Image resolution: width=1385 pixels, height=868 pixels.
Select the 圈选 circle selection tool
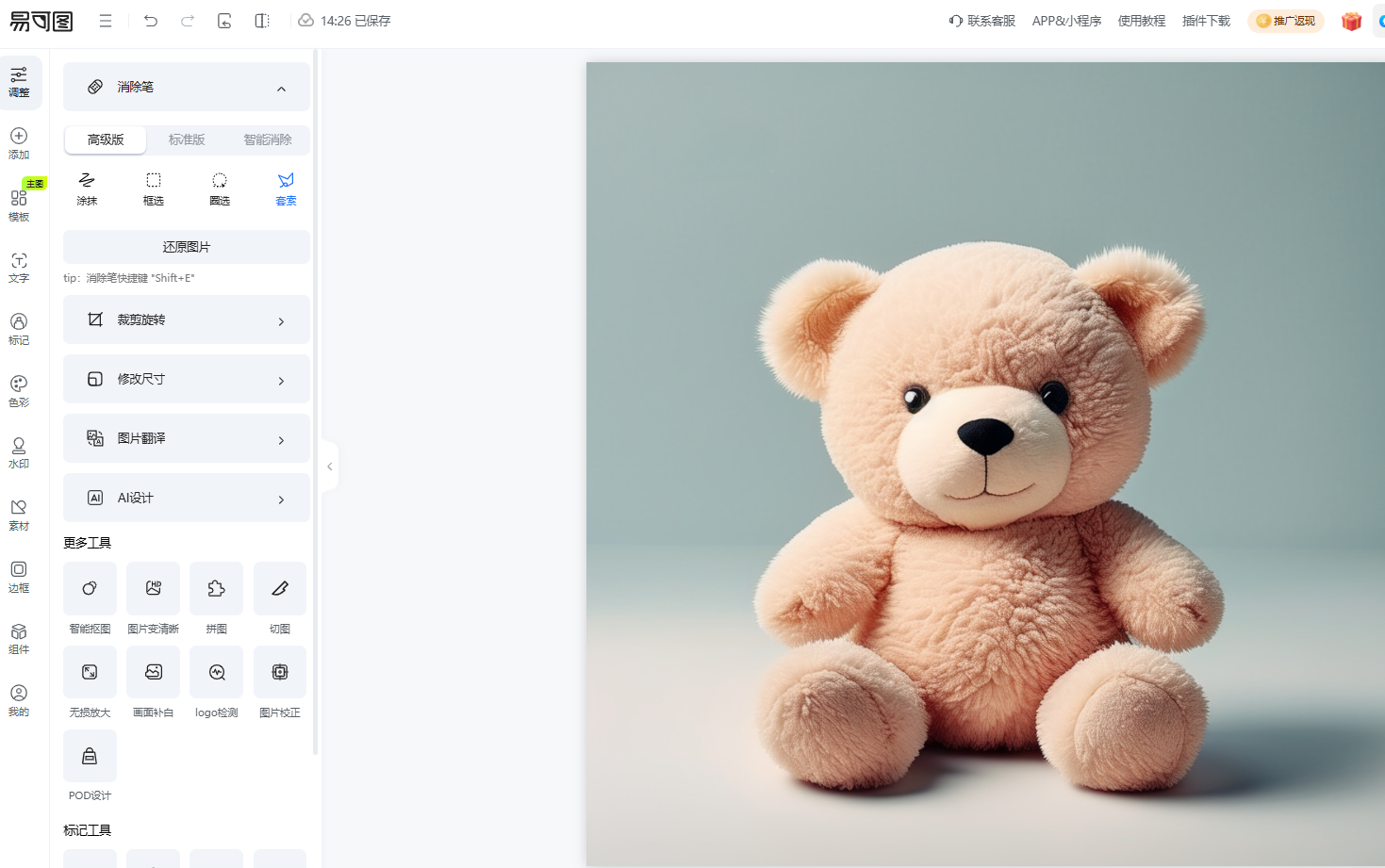[x=220, y=188]
